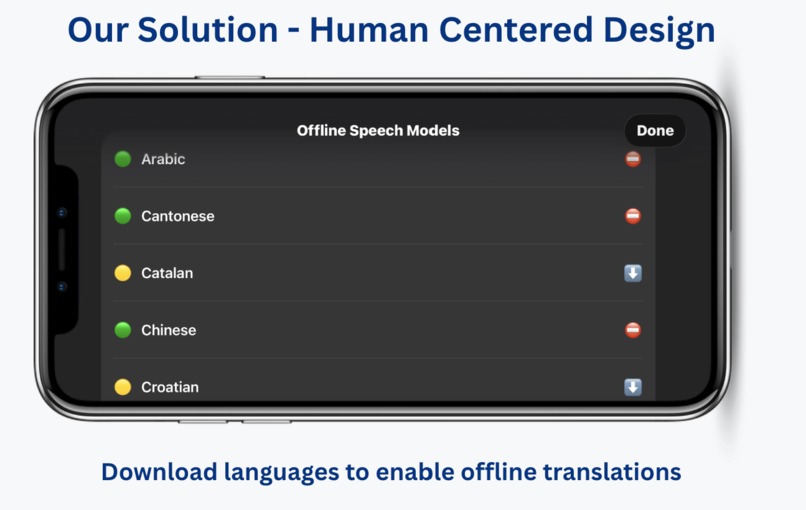Remove the Arabic offline model
806x510 pixels.
click(x=633, y=159)
